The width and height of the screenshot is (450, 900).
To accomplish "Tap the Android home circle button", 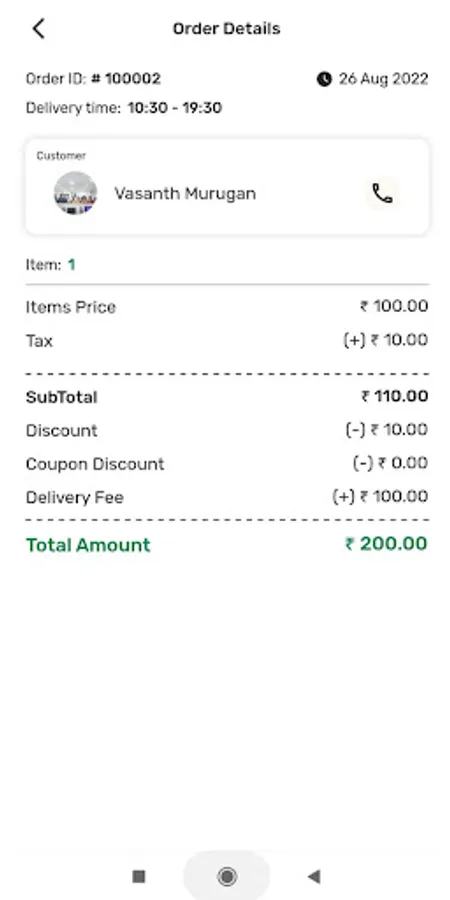I will point(227,876).
